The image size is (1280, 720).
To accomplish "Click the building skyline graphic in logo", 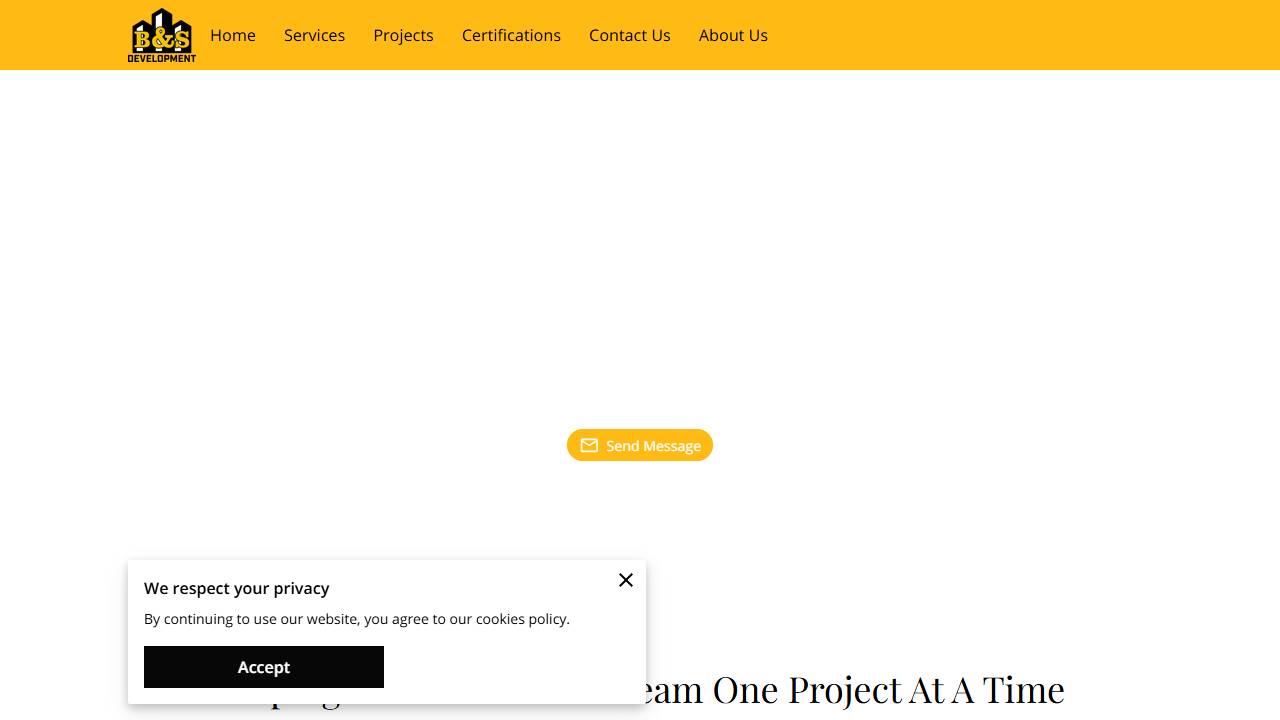I will 162,20.
